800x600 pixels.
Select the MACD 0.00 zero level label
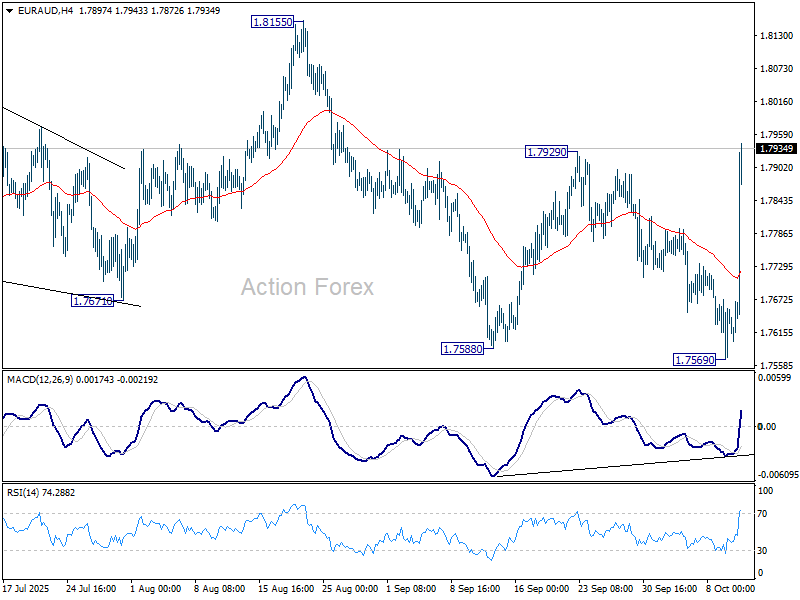click(x=767, y=427)
